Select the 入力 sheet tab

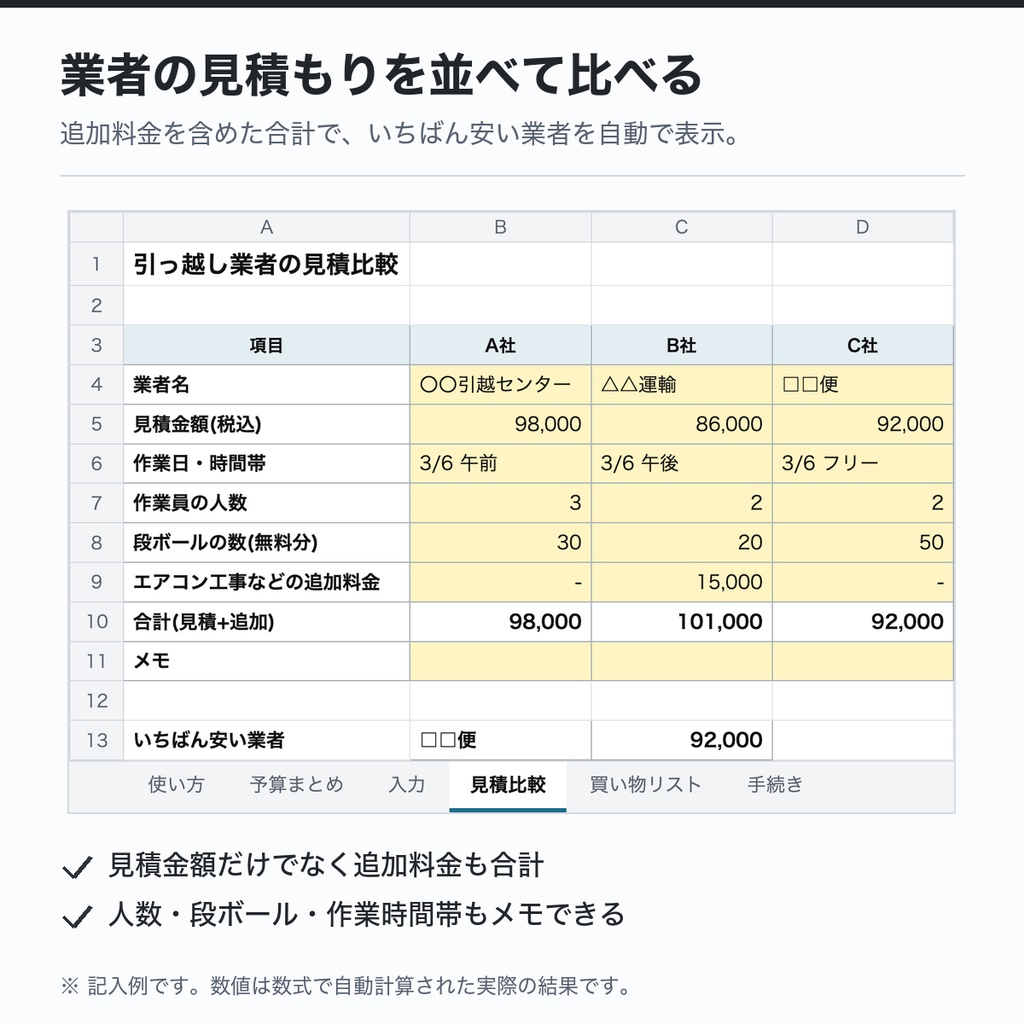[407, 784]
